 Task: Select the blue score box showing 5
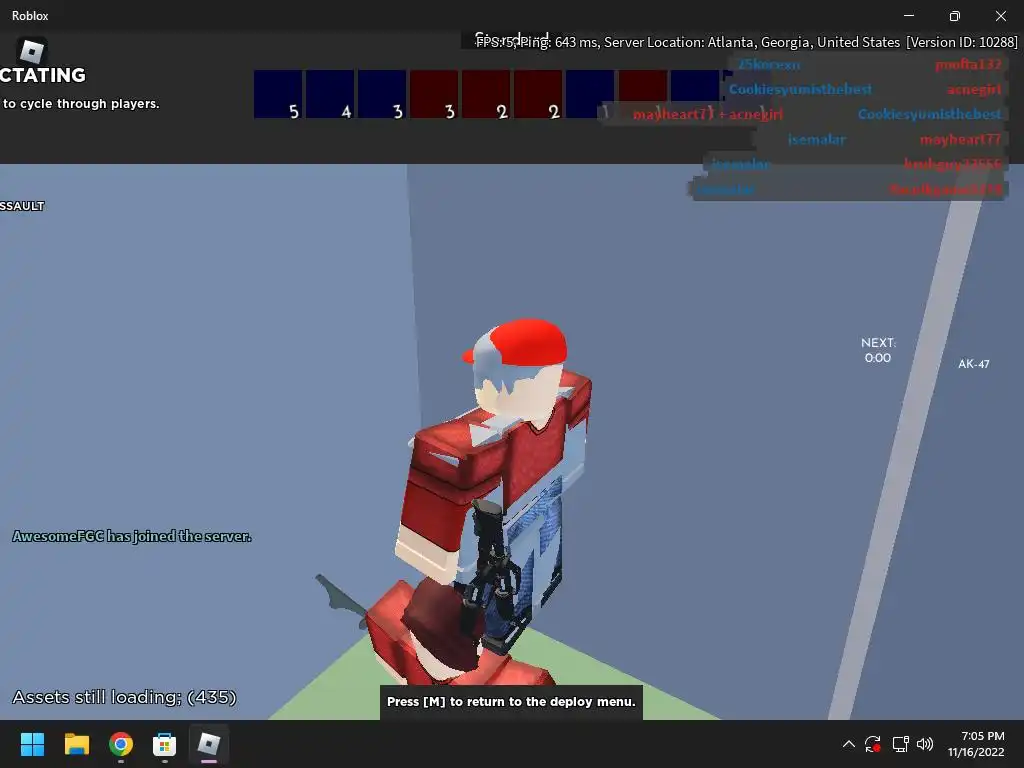coord(278,94)
